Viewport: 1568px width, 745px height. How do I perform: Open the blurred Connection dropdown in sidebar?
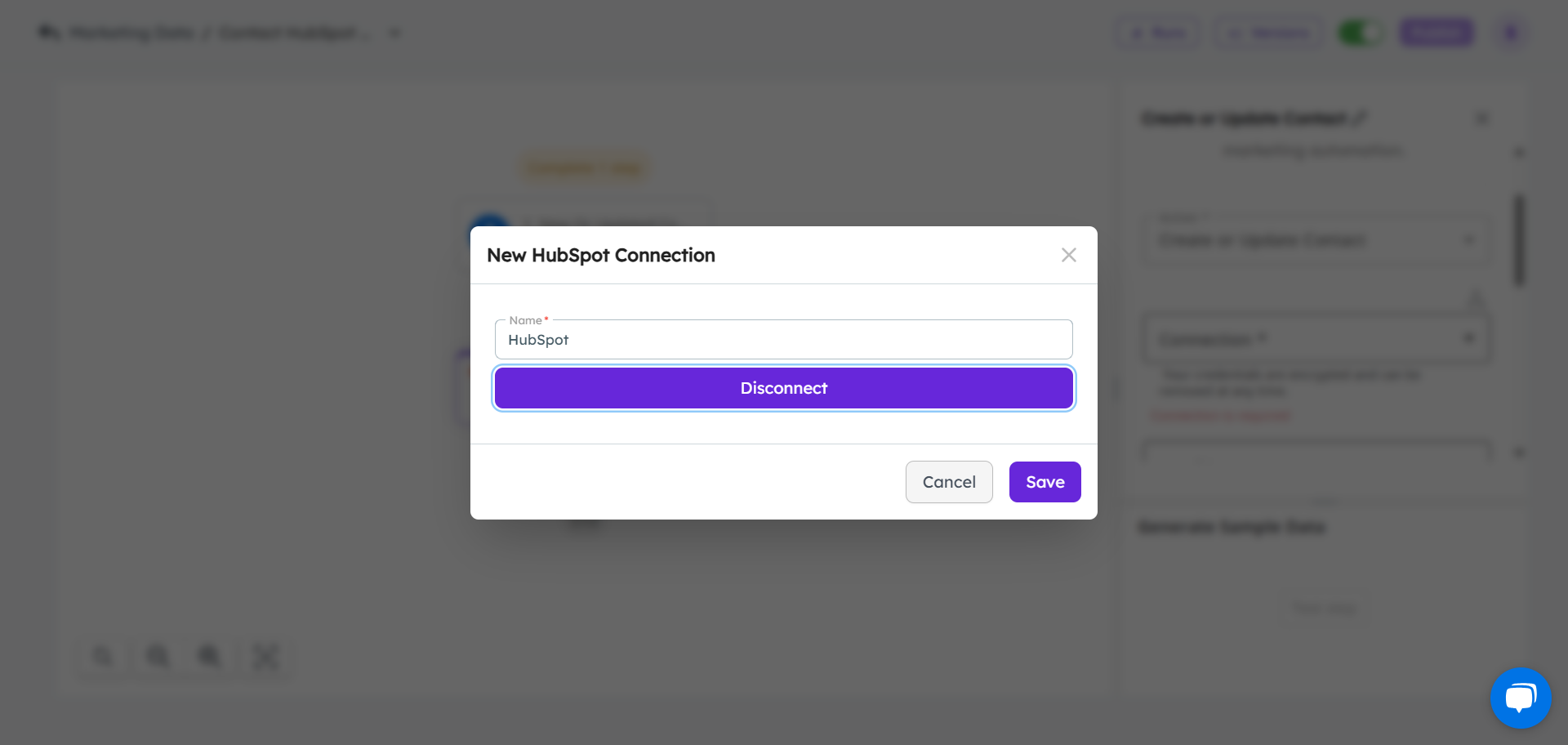(1316, 338)
